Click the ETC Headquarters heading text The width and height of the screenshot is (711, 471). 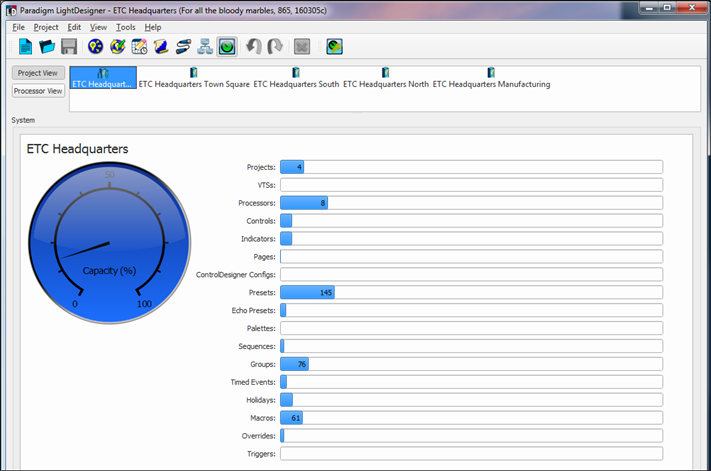click(78, 149)
